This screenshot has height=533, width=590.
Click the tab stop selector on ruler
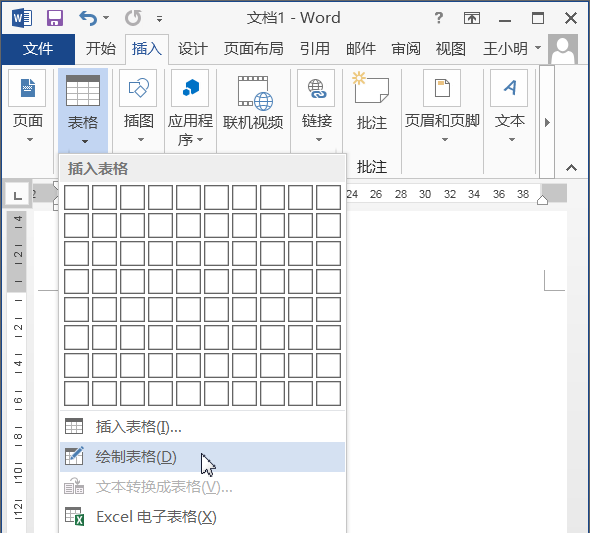(17, 195)
